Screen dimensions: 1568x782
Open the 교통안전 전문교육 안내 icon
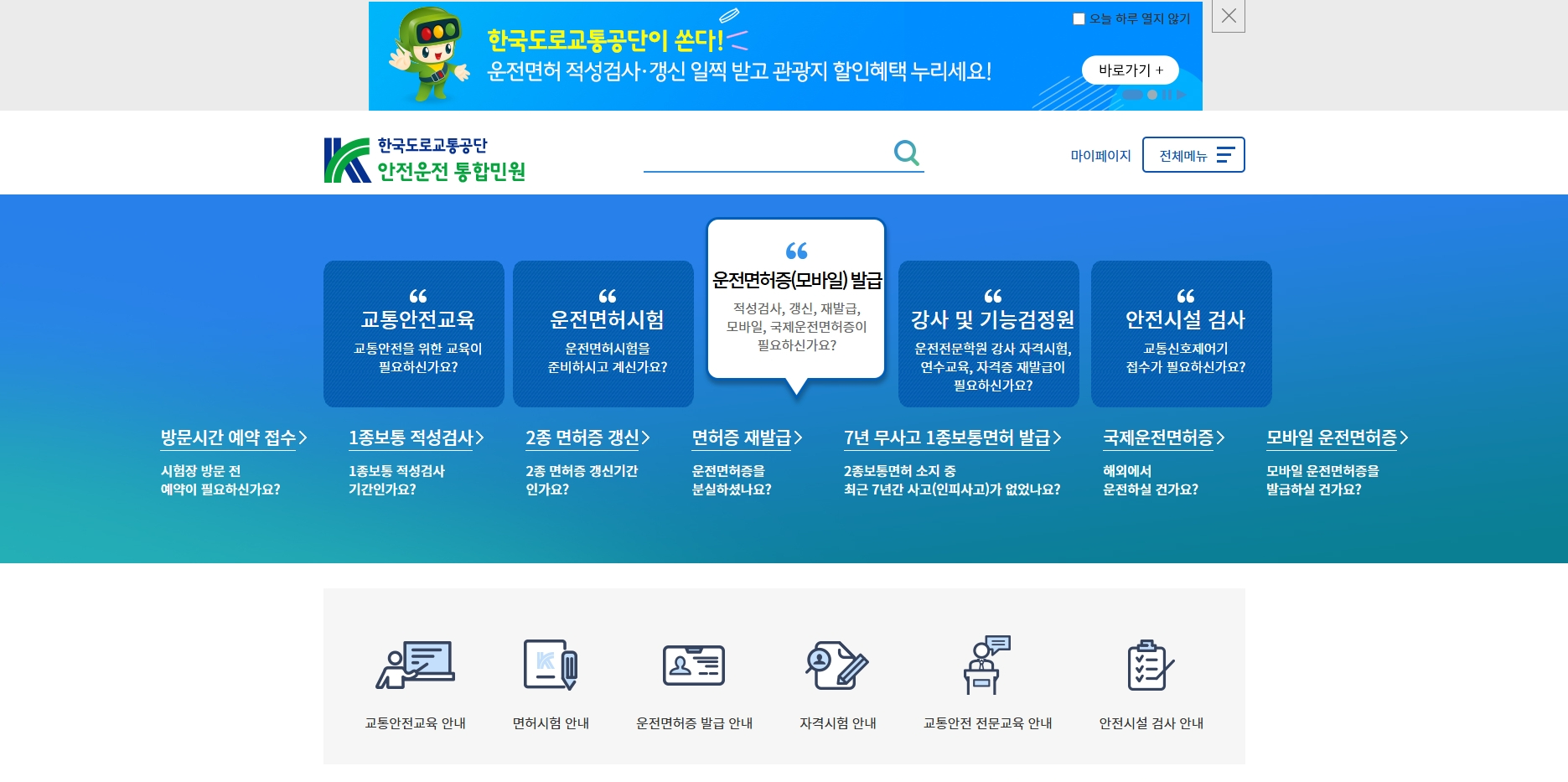pos(987,665)
